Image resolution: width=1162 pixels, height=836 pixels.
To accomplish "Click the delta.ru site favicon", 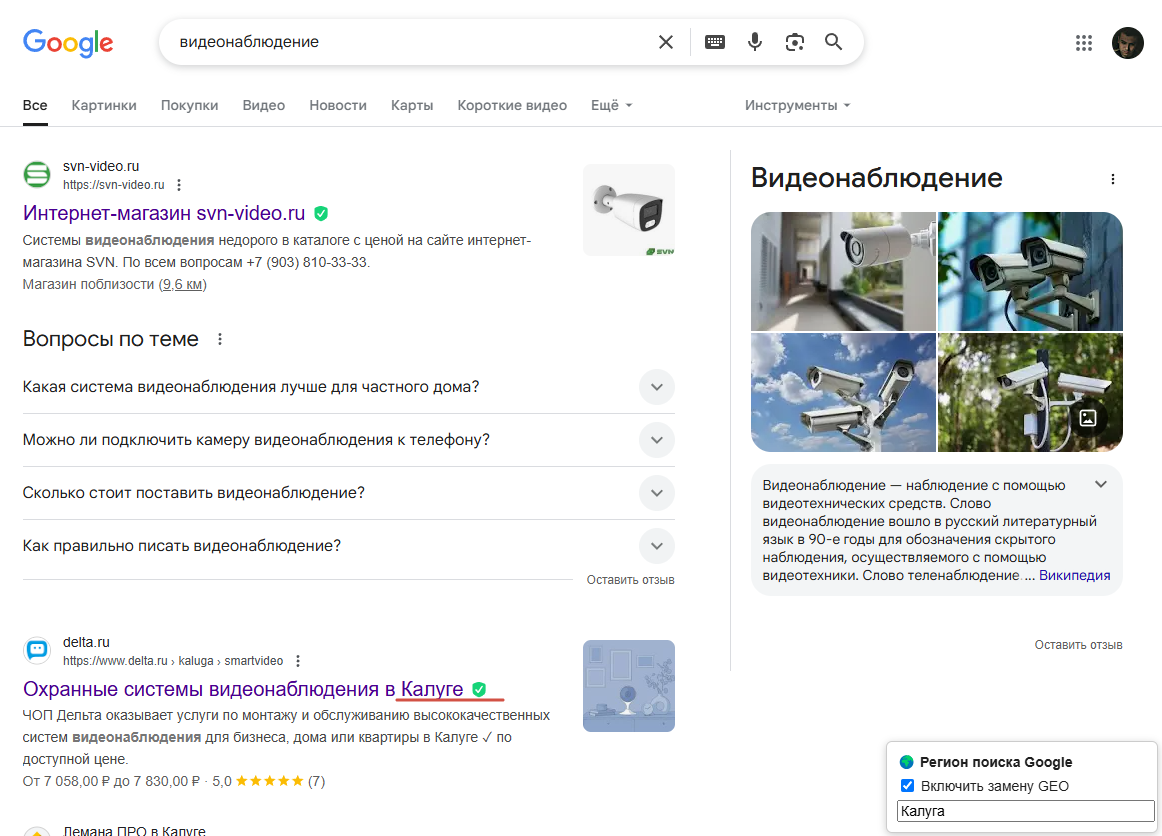I will [x=37, y=649].
